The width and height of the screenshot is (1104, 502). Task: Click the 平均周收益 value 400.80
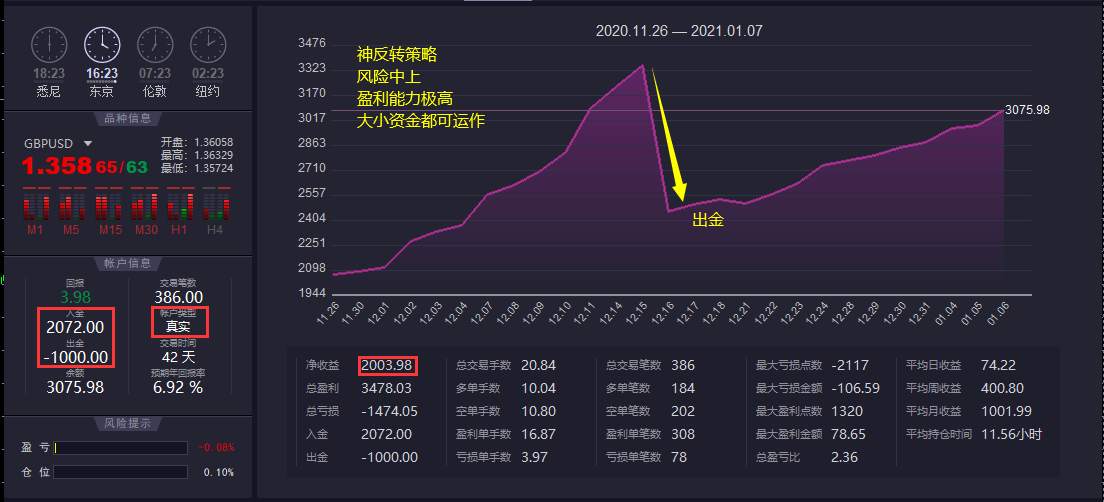click(x=1002, y=388)
